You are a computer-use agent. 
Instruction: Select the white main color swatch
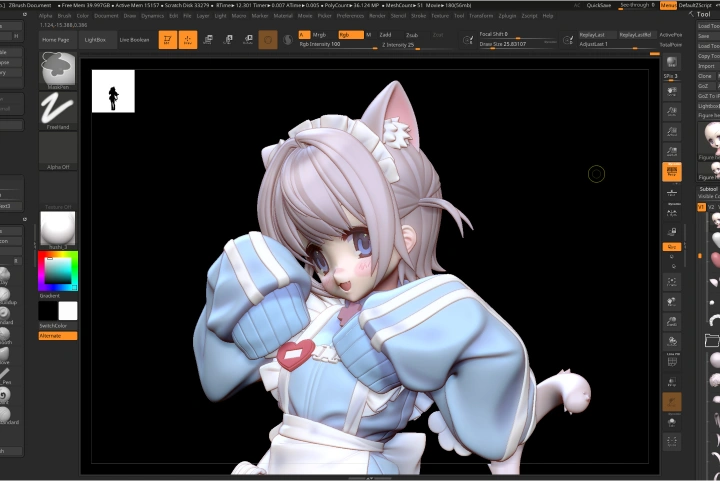click(68, 311)
